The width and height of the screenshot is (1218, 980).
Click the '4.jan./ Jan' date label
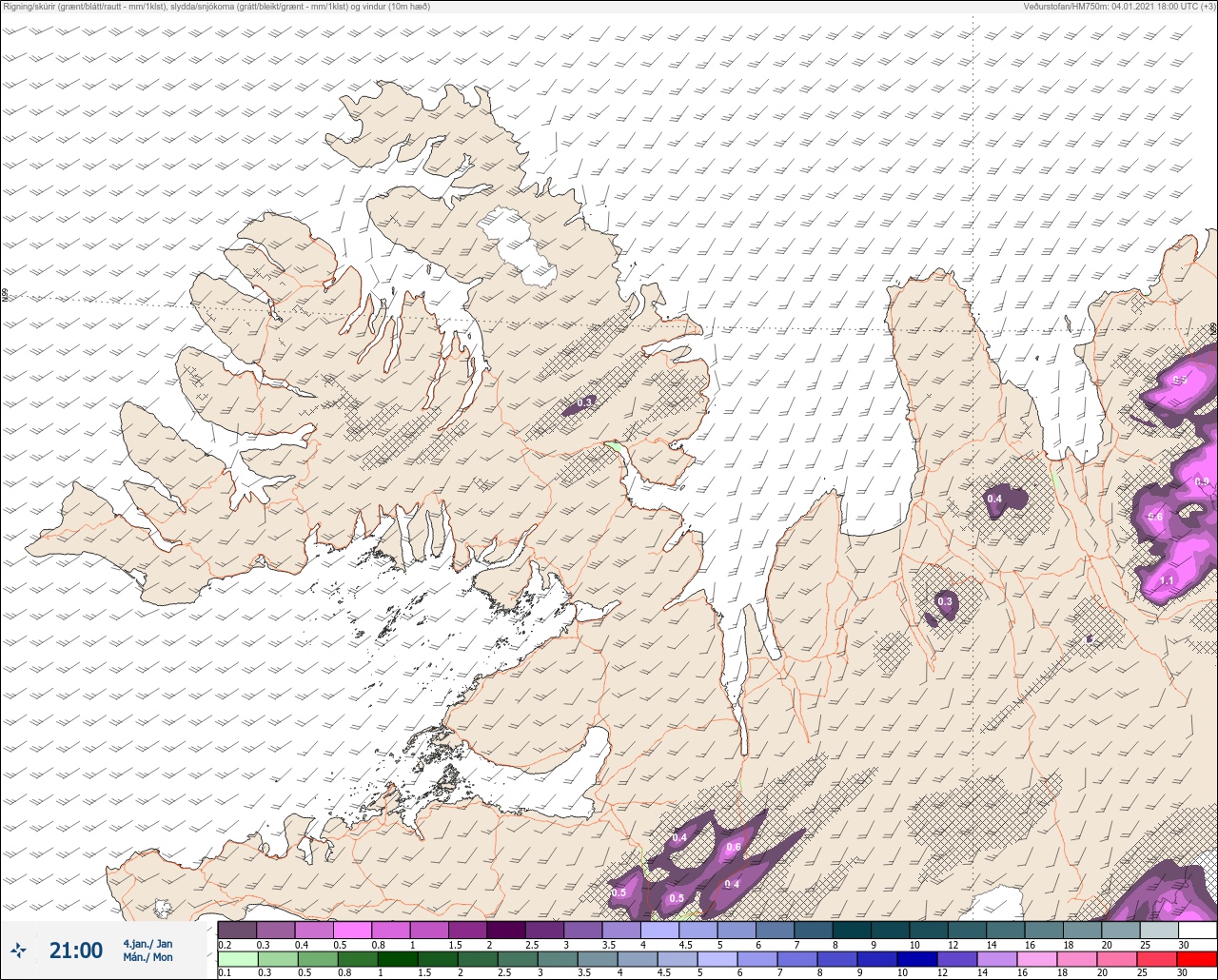[147, 944]
